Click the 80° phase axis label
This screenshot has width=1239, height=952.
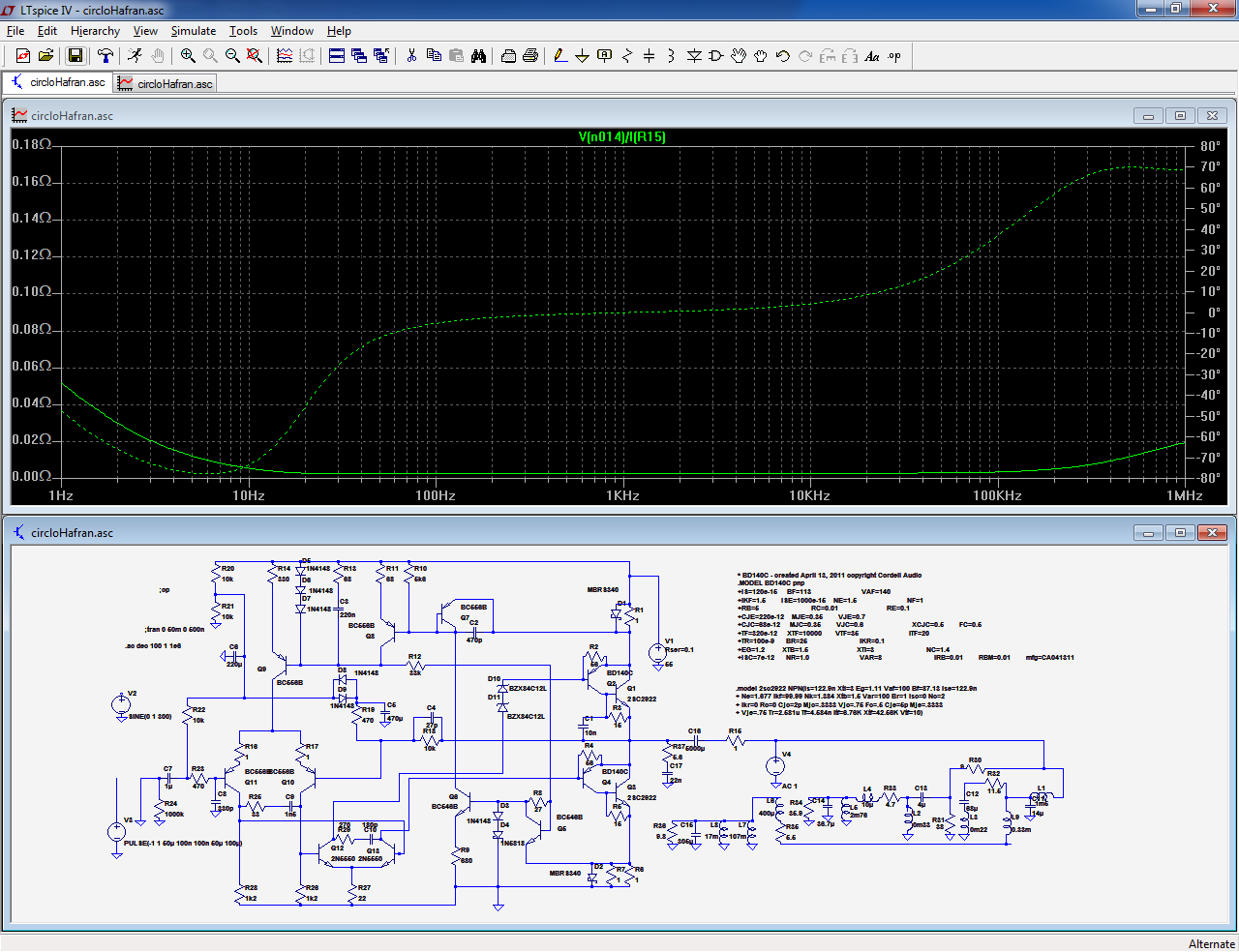click(x=1210, y=146)
